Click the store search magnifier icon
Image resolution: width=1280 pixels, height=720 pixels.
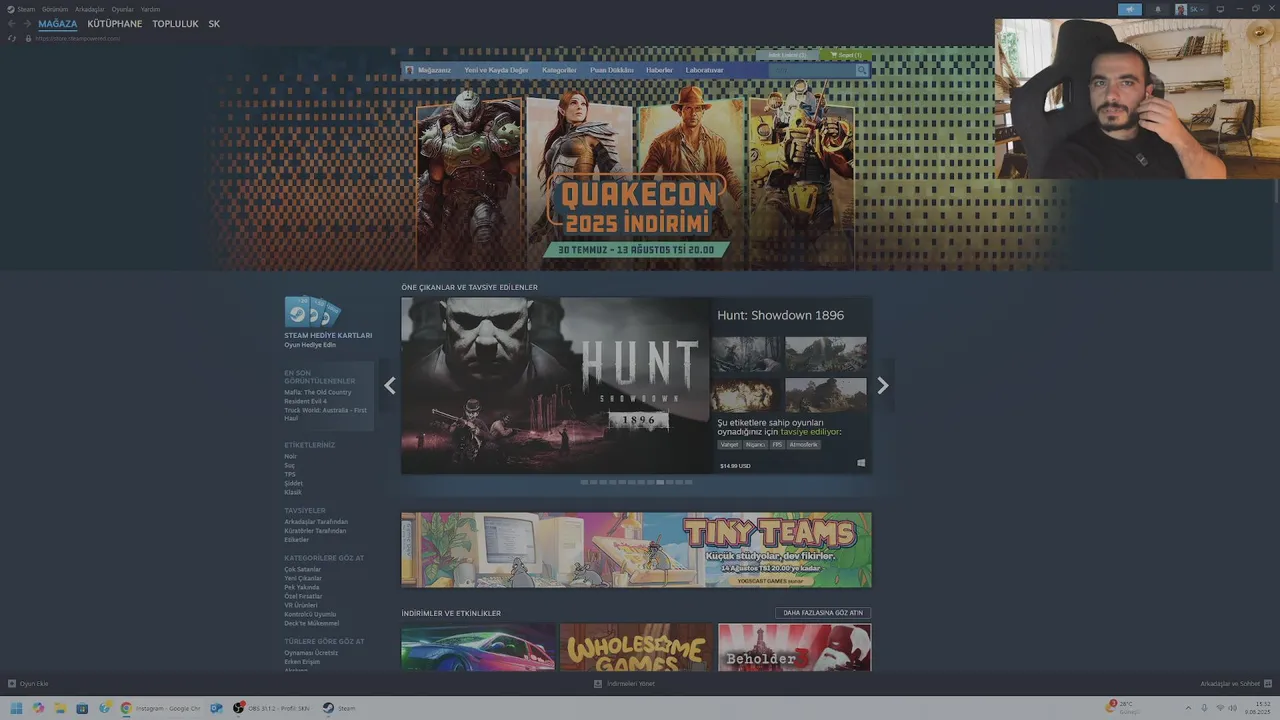pyautogui.click(x=862, y=70)
